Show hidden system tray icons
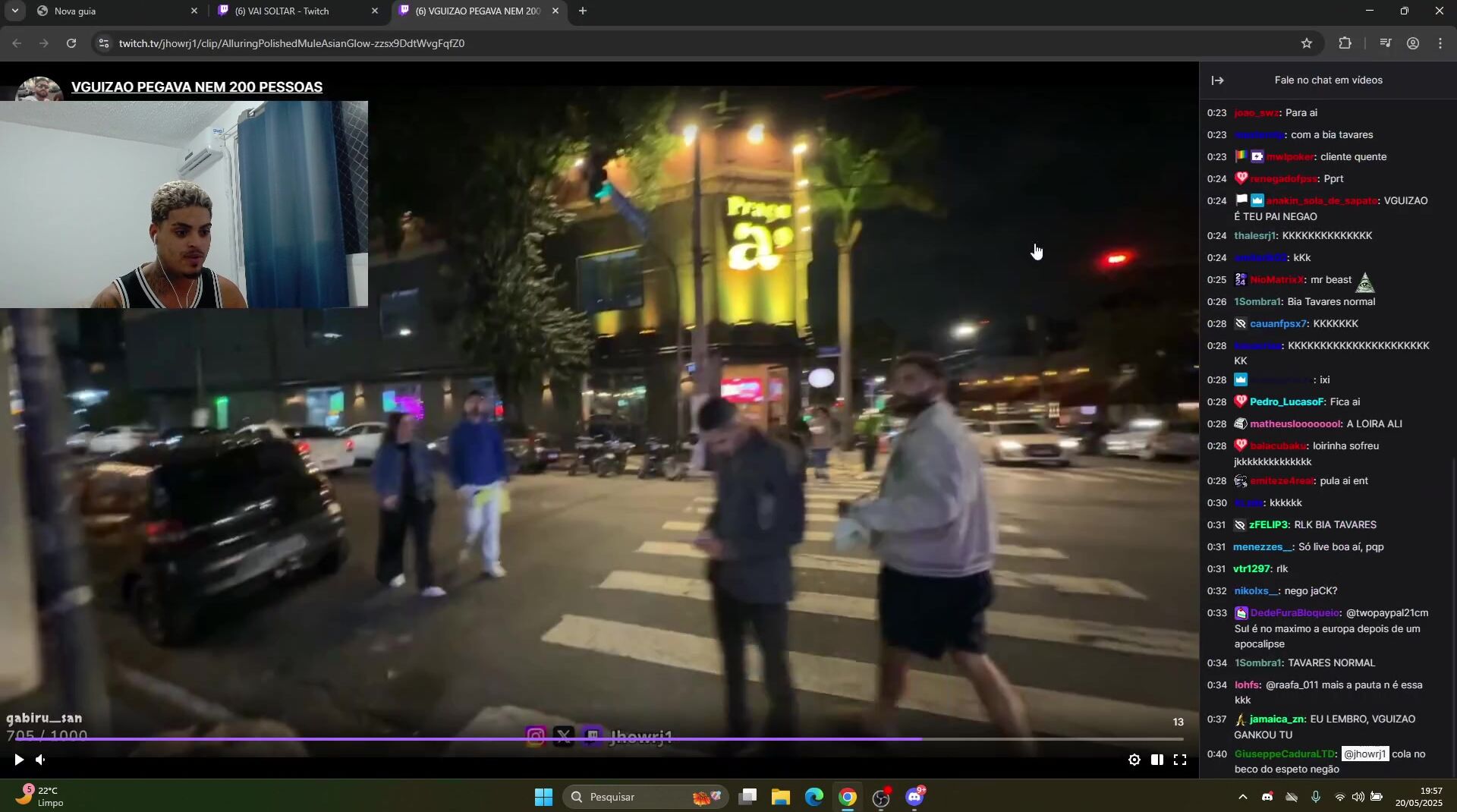 tap(1242, 797)
